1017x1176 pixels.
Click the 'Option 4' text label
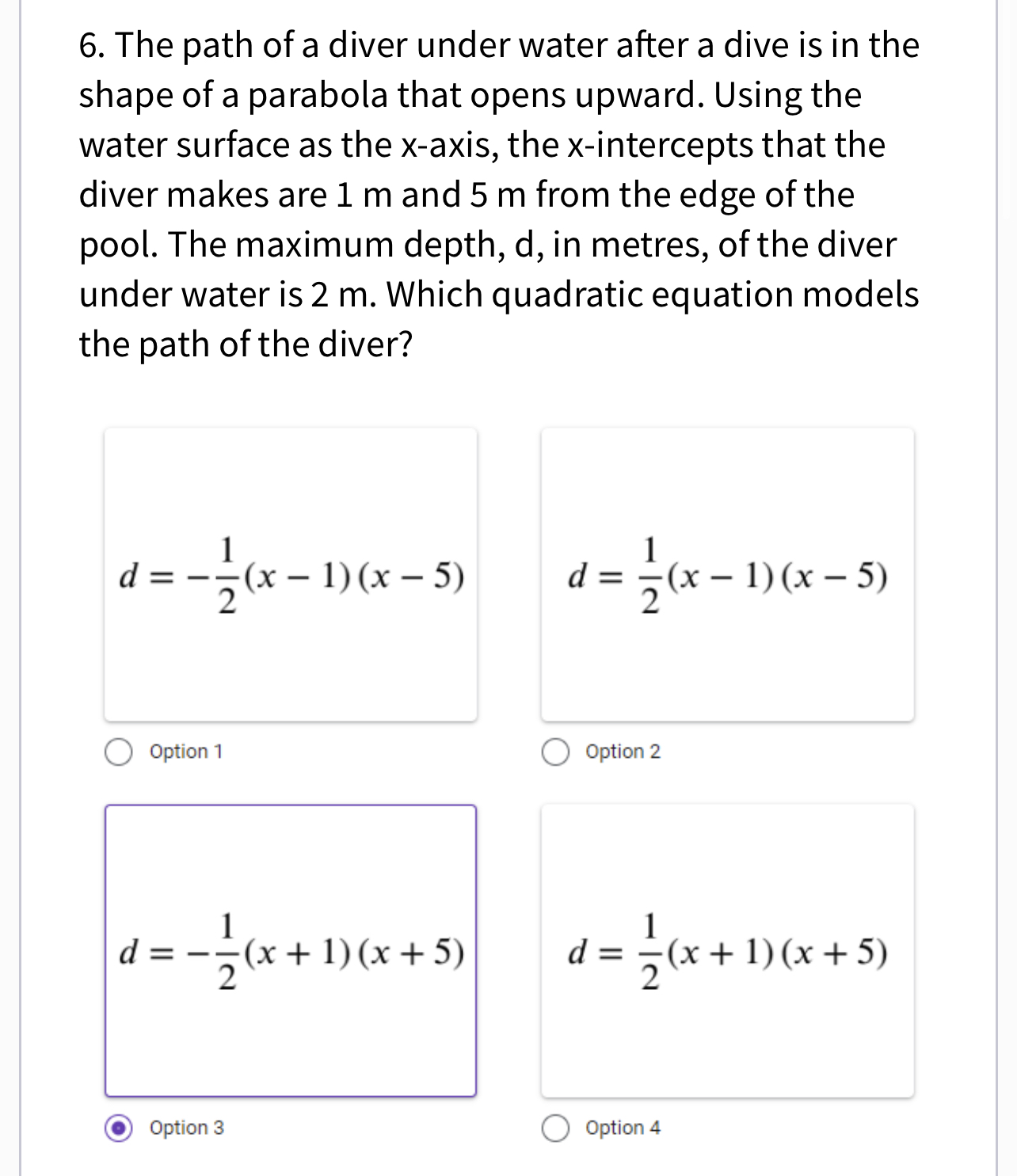[x=623, y=1128]
